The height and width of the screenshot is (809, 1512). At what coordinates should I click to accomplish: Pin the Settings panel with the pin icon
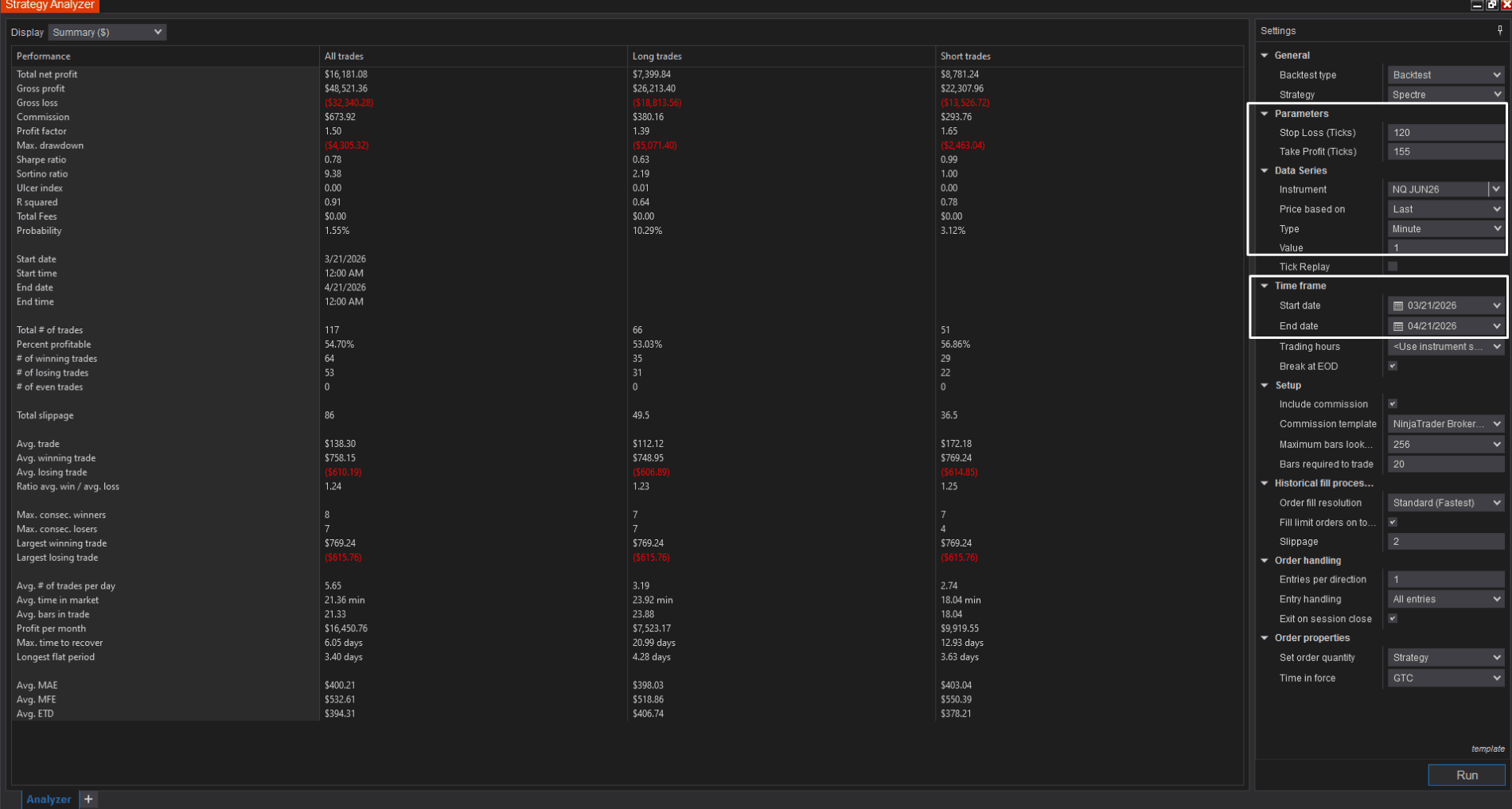pyautogui.click(x=1500, y=30)
